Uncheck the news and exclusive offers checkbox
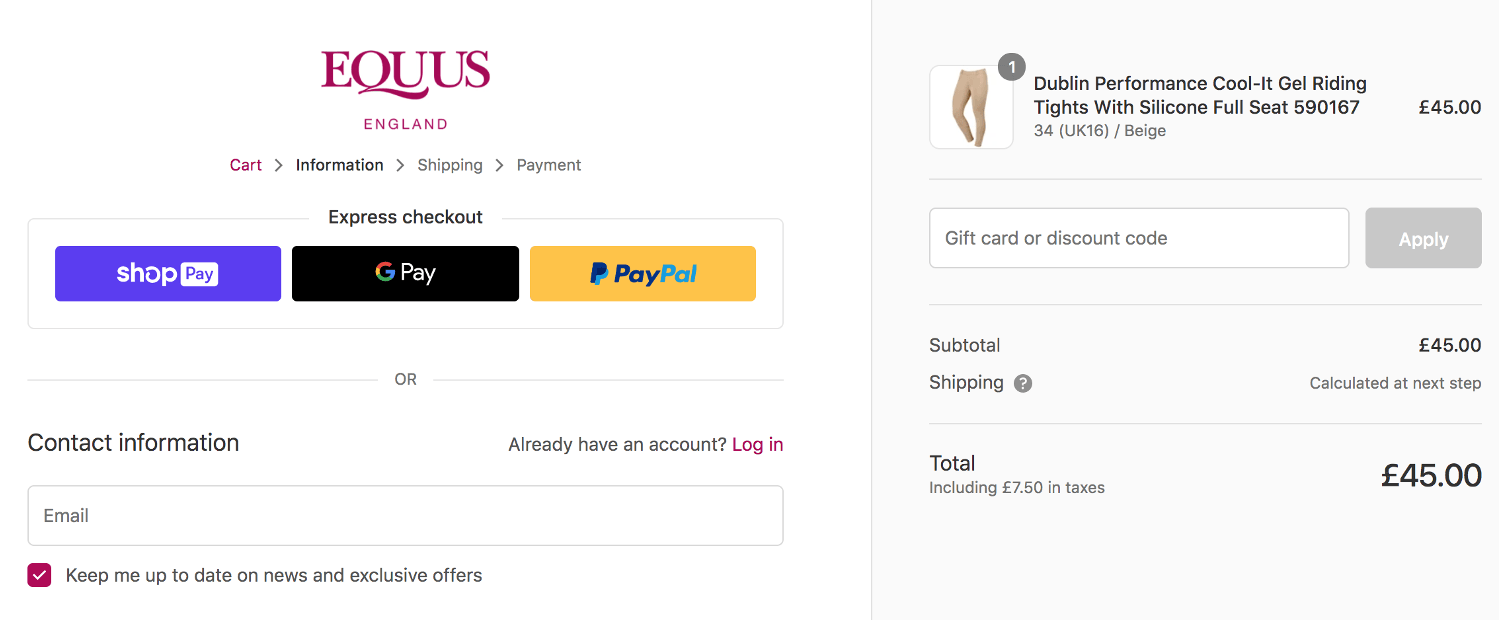1500x620 pixels. (39, 575)
